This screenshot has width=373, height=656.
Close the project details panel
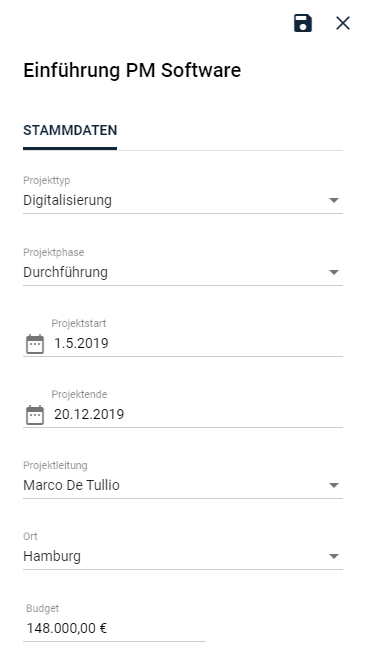coord(343,23)
